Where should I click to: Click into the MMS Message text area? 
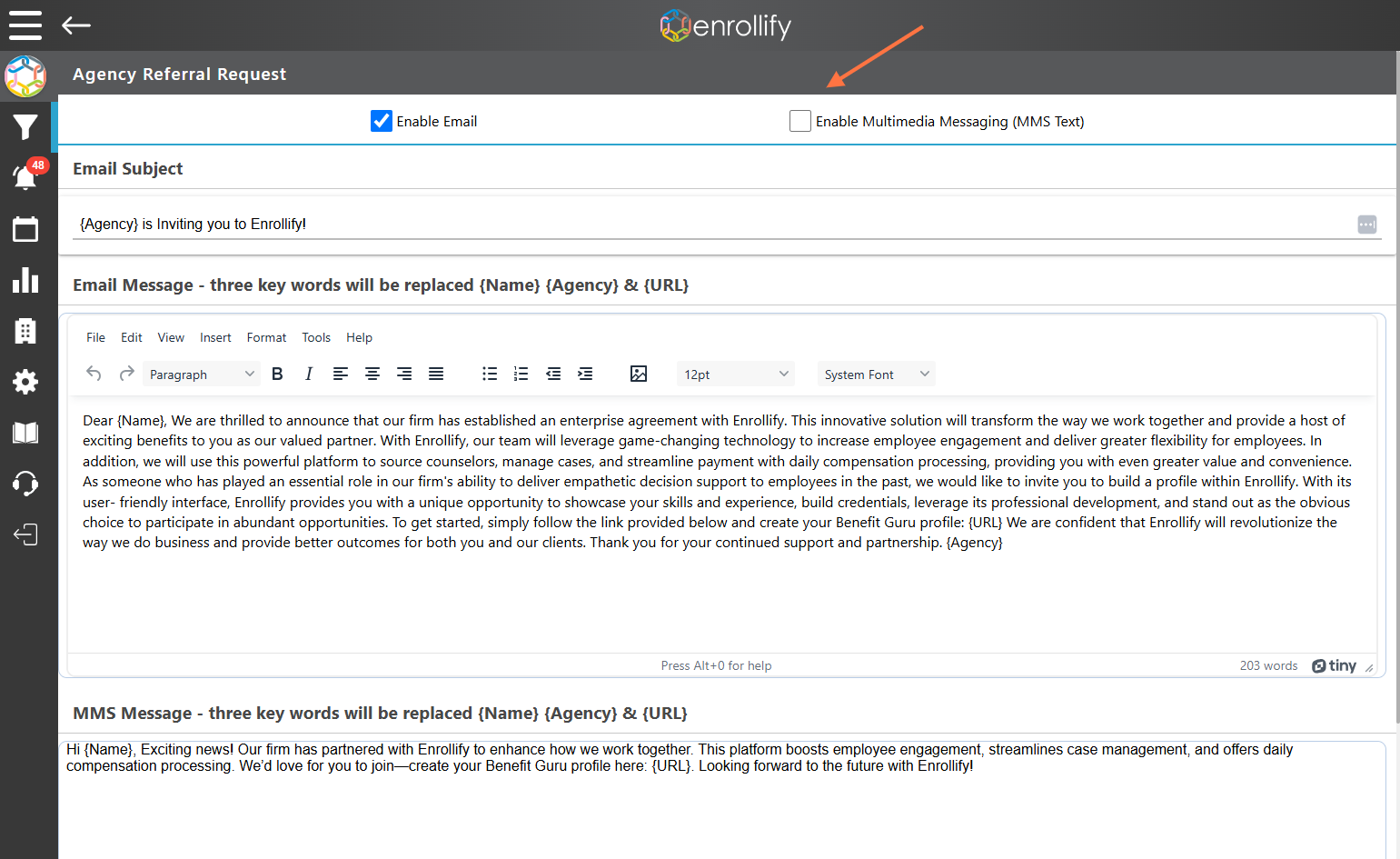722,800
